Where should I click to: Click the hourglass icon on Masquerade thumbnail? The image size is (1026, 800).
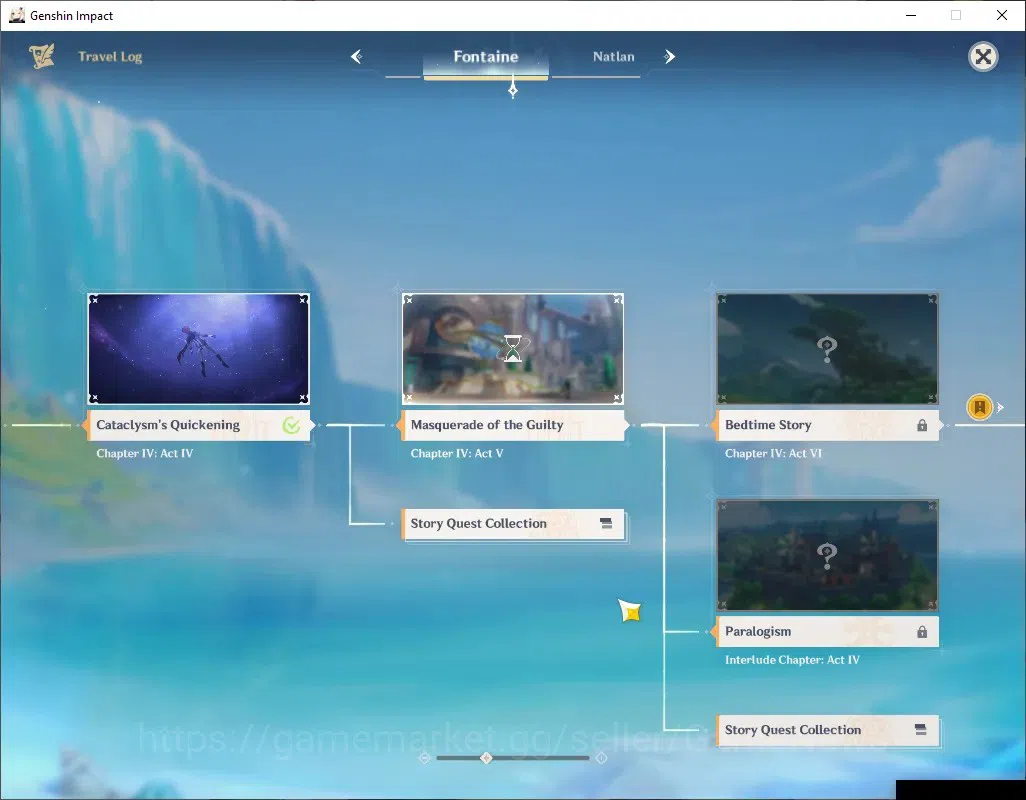point(513,349)
